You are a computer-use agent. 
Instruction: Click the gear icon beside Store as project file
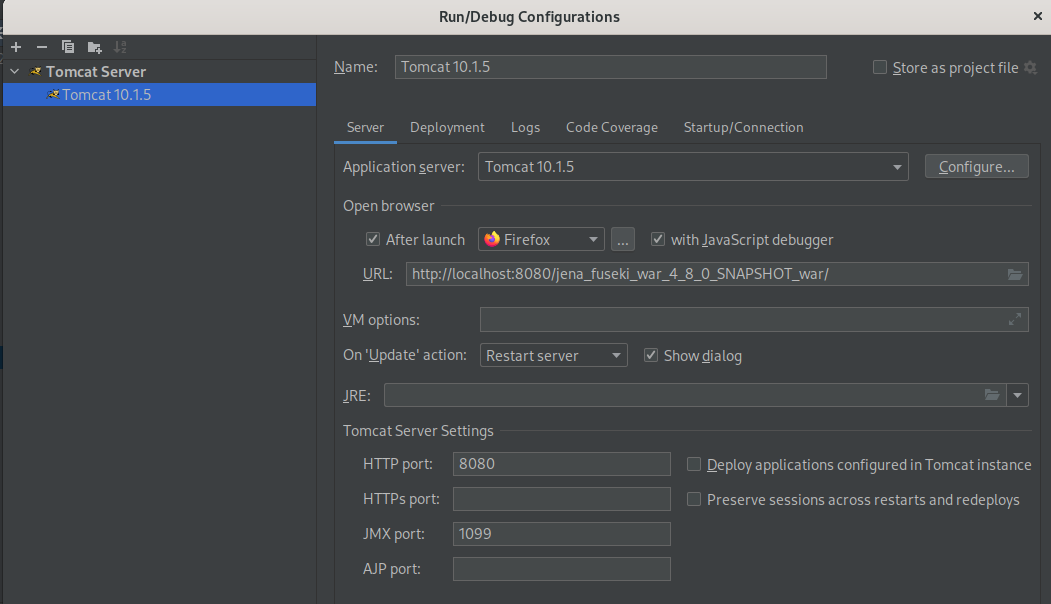tap(1030, 68)
